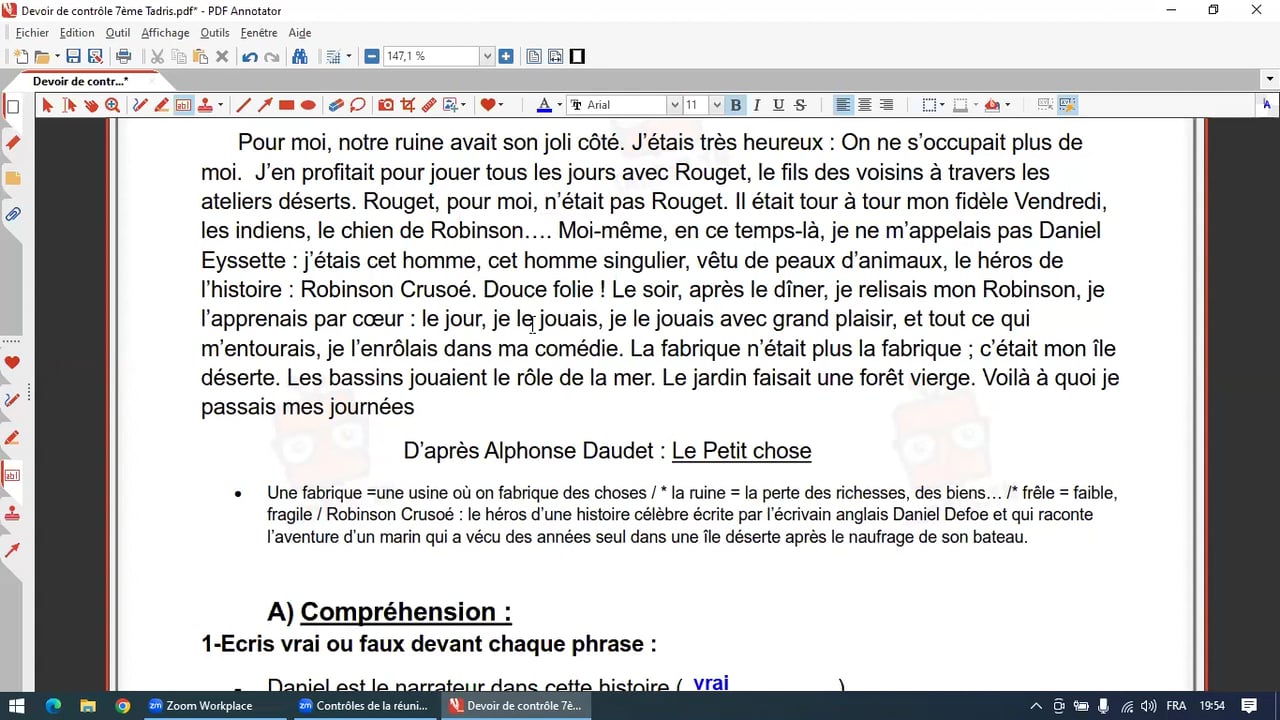The width and height of the screenshot is (1280, 720).
Task: Click the font size 11 field
Action: (696, 105)
